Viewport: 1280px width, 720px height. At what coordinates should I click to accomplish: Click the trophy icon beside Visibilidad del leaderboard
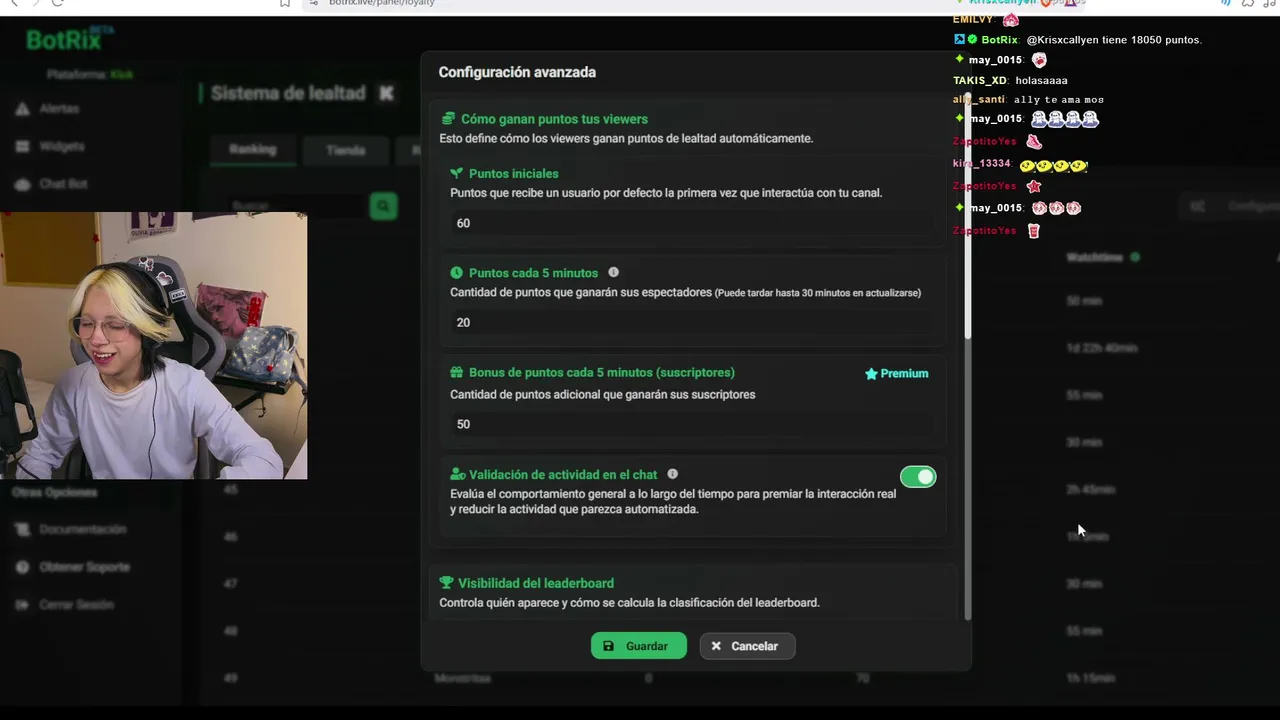pyautogui.click(x=447, y=583)
